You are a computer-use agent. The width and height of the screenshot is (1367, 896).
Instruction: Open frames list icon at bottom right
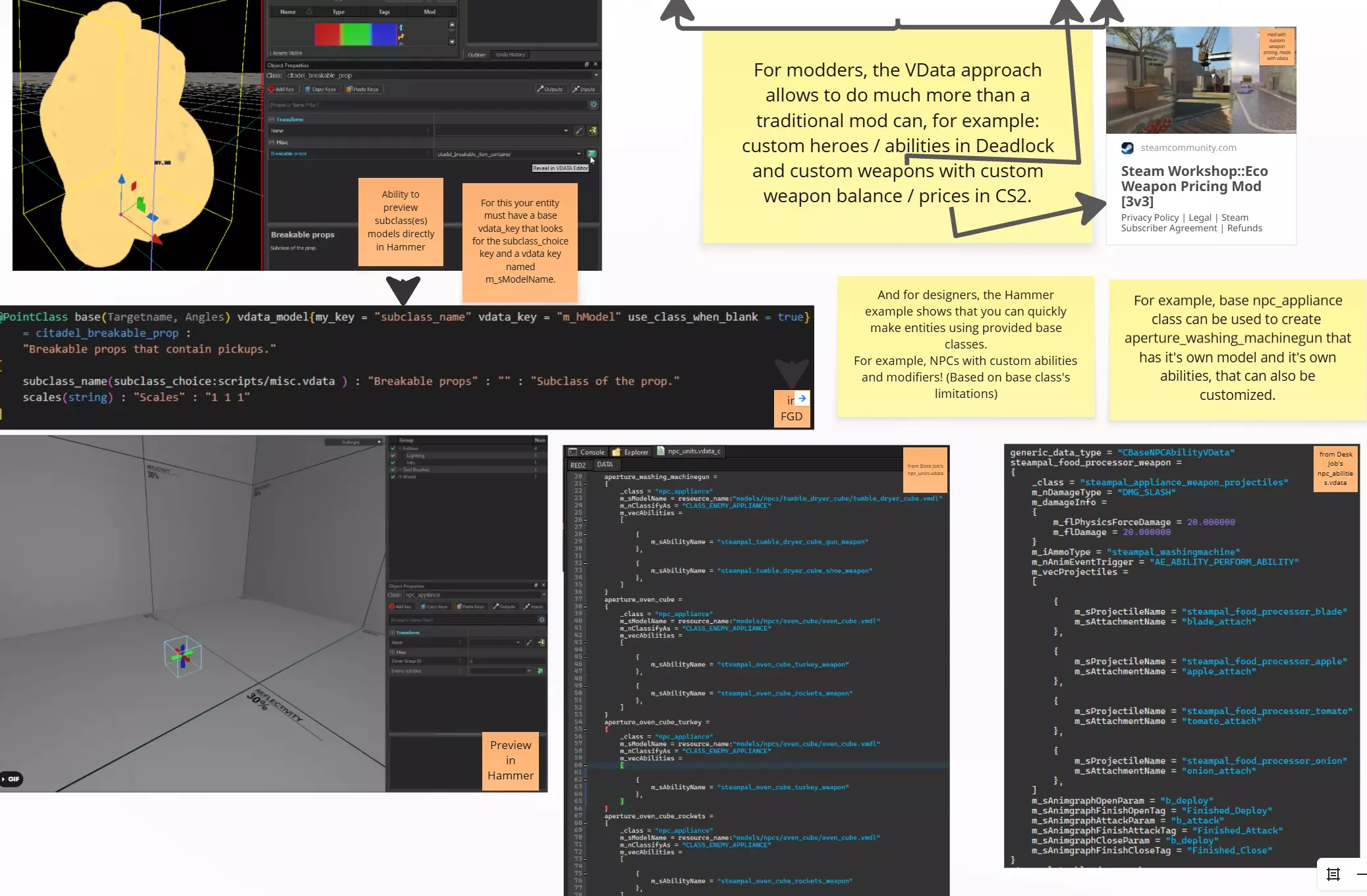(1333, 874)
